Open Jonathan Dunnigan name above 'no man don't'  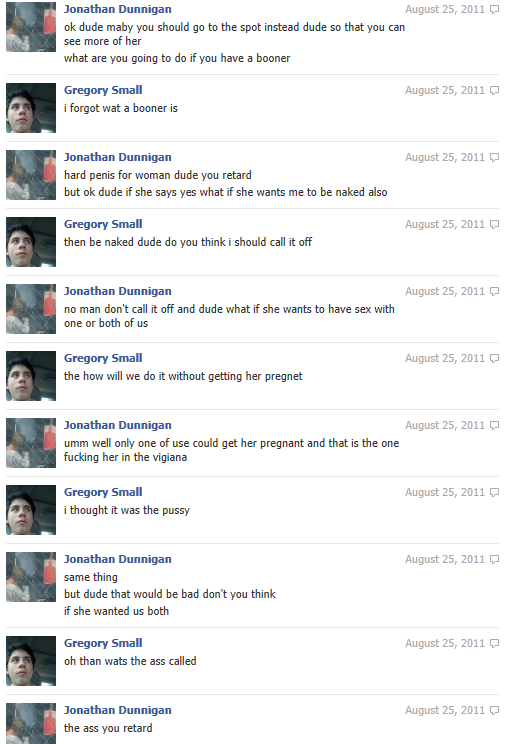click(118, 291)
